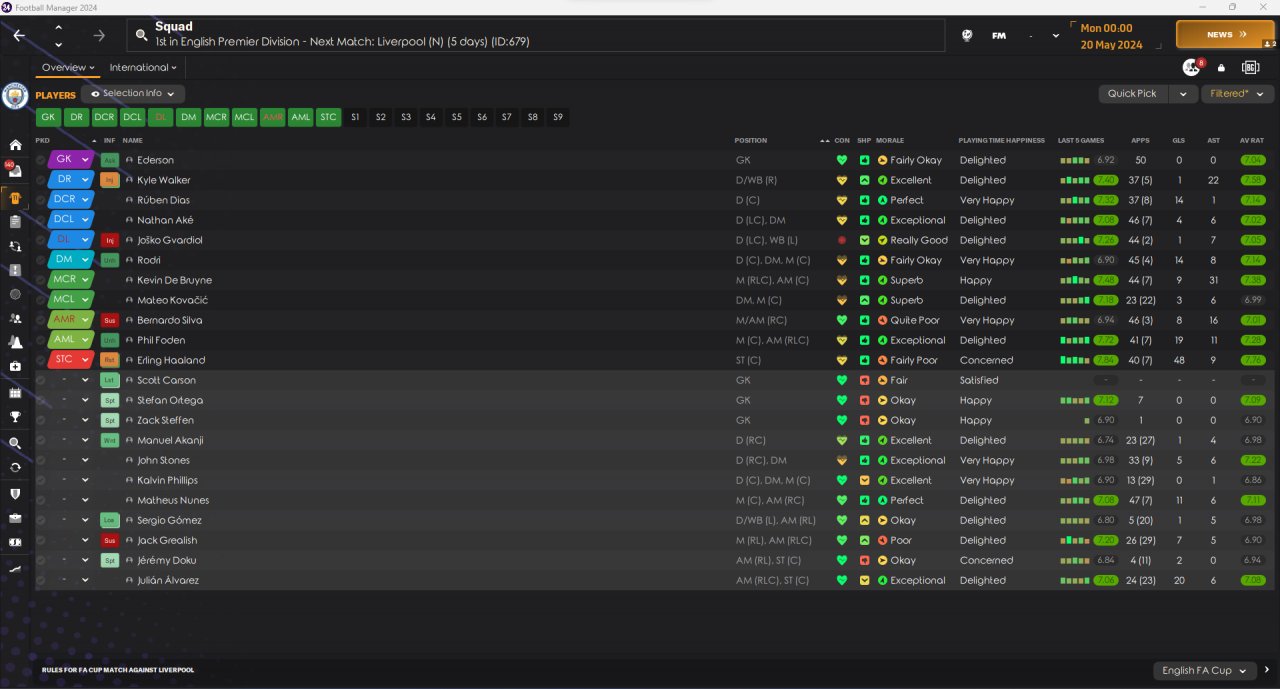This screenshot has height=689, width=1280.
Task: Toggle the pick circle for Rúben Dias
Action: pos(41,200)
